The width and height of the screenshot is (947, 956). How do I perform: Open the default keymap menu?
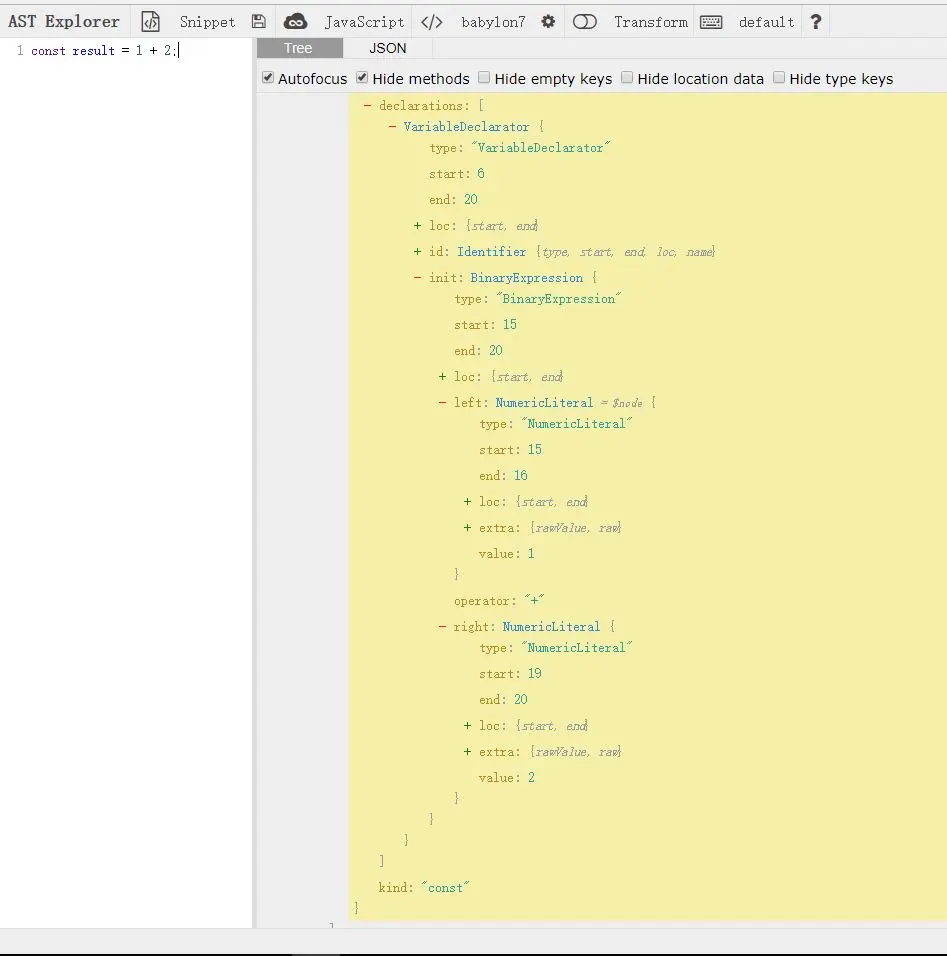(x=767, y=22)
